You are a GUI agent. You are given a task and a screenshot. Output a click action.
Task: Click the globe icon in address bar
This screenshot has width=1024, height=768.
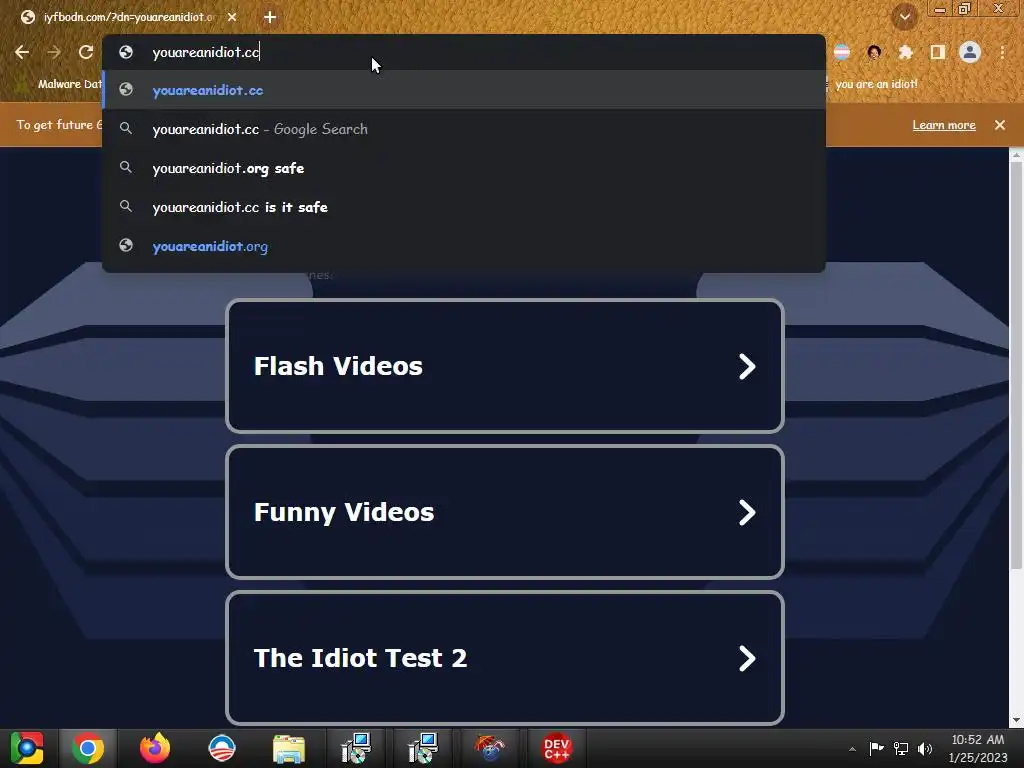pyautogui.click(x=126, y=52)
